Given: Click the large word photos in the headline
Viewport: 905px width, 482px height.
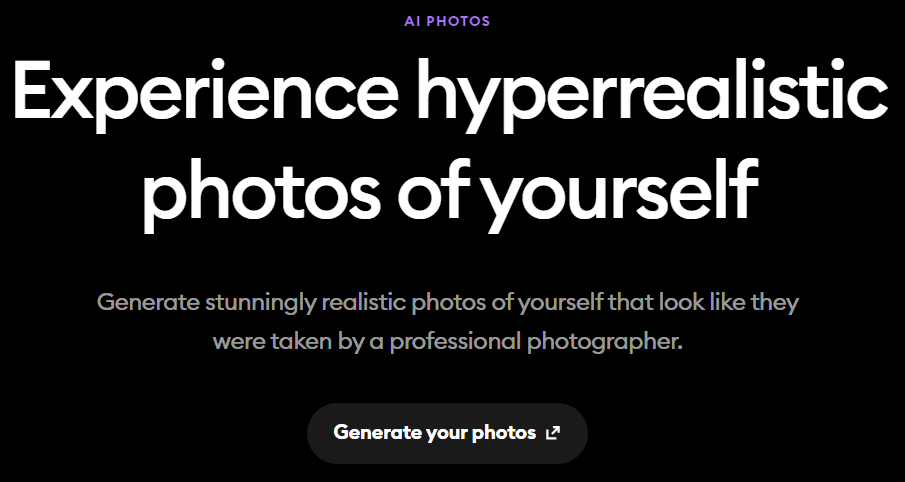Looking at the screenshot, I should [261, 193].
